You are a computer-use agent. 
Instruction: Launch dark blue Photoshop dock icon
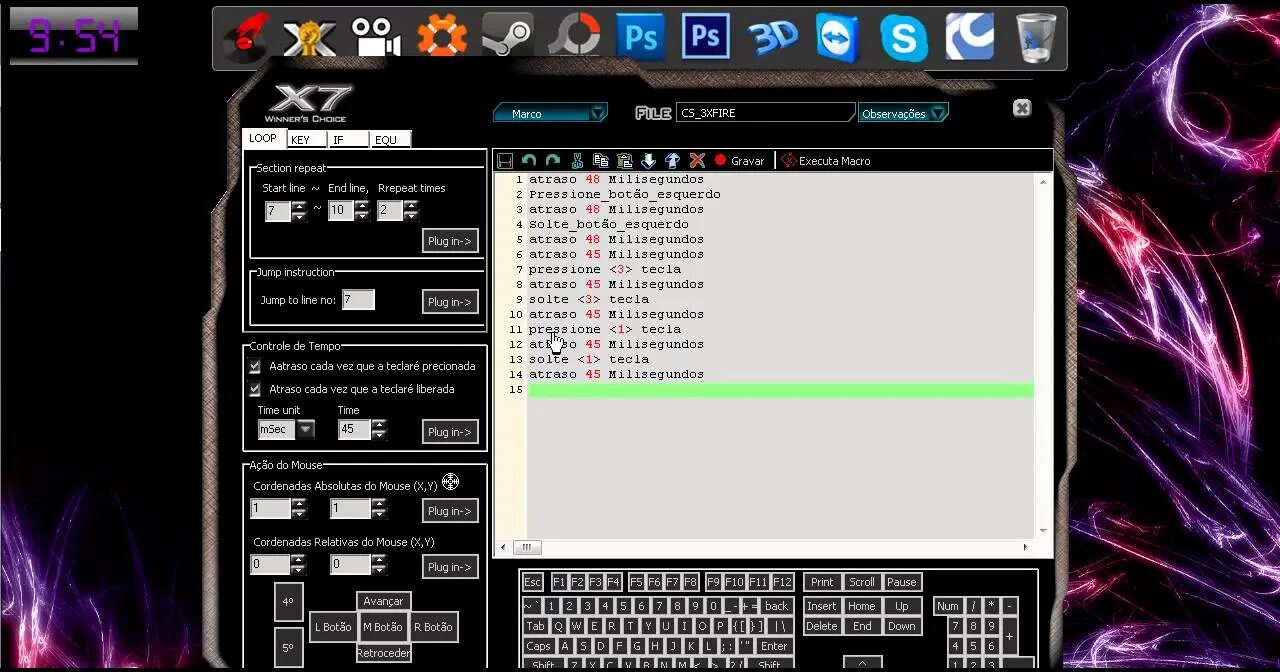(x=706, y=38)
